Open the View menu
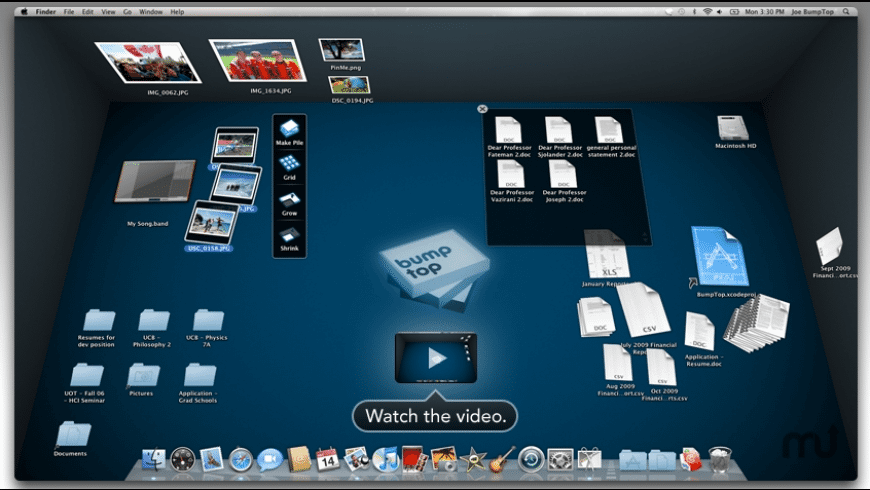The height and width of the screenshot is (490, 870). [x=108, y=11]
